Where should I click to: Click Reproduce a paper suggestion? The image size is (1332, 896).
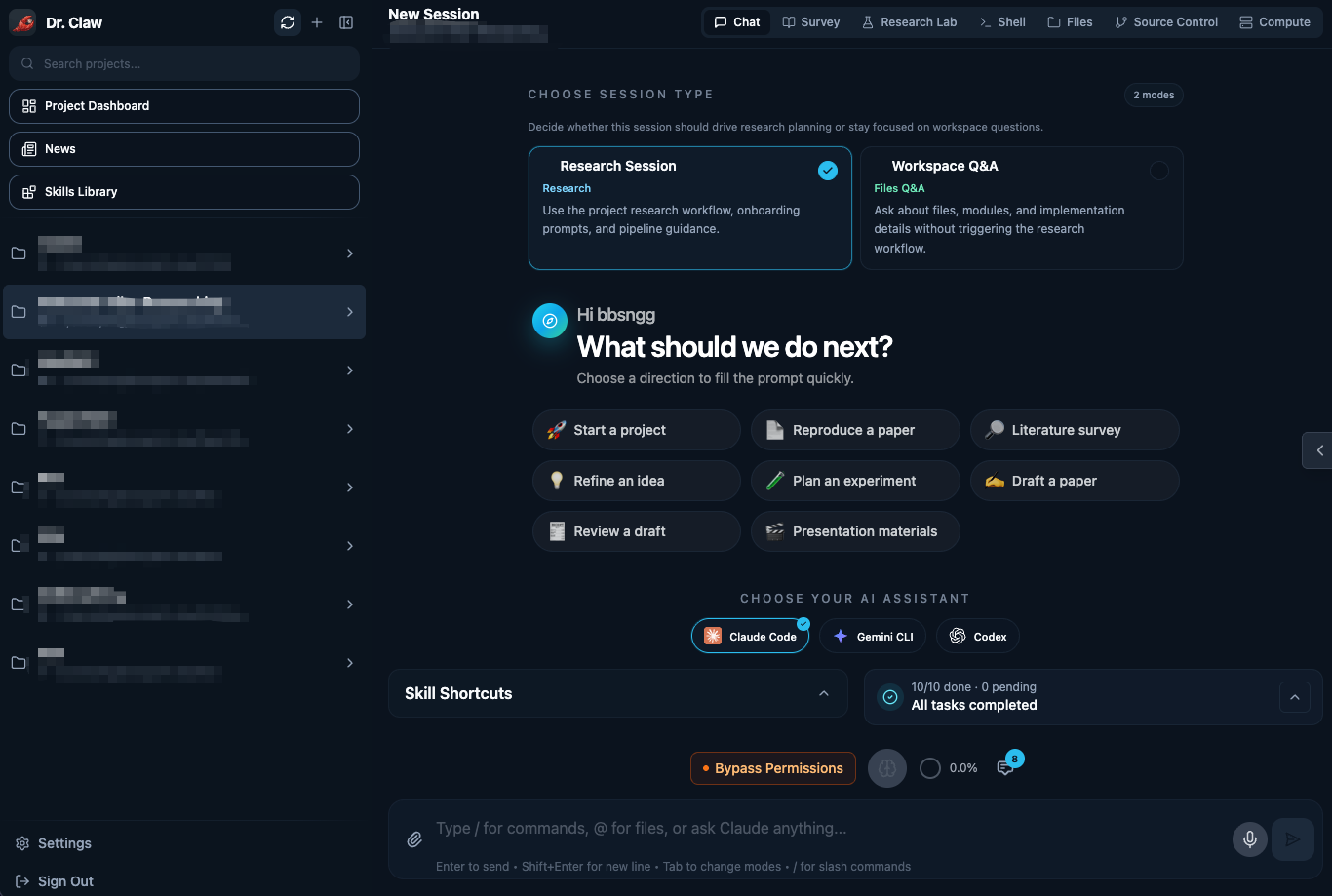point(855,430)
